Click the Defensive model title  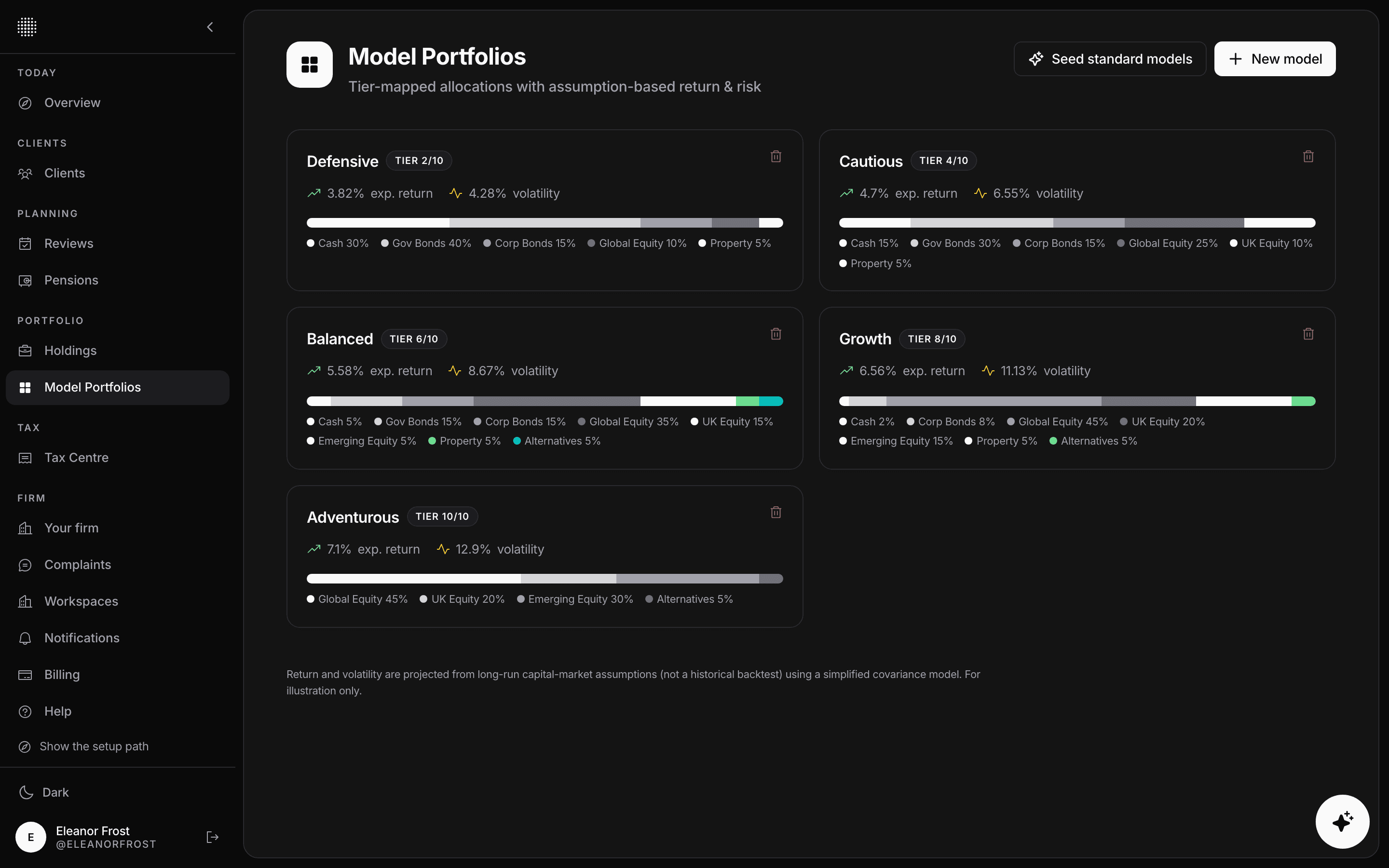tap(342, 162)
